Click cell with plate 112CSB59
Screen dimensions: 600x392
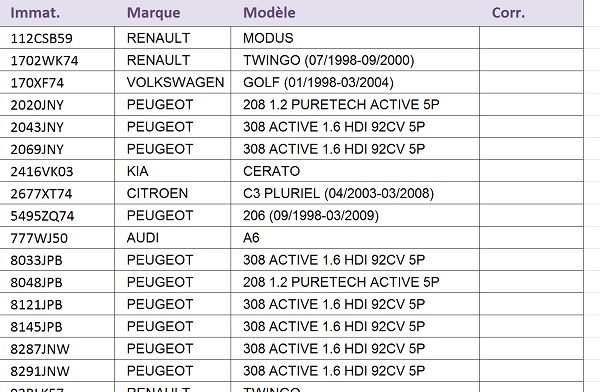[57, 38]
